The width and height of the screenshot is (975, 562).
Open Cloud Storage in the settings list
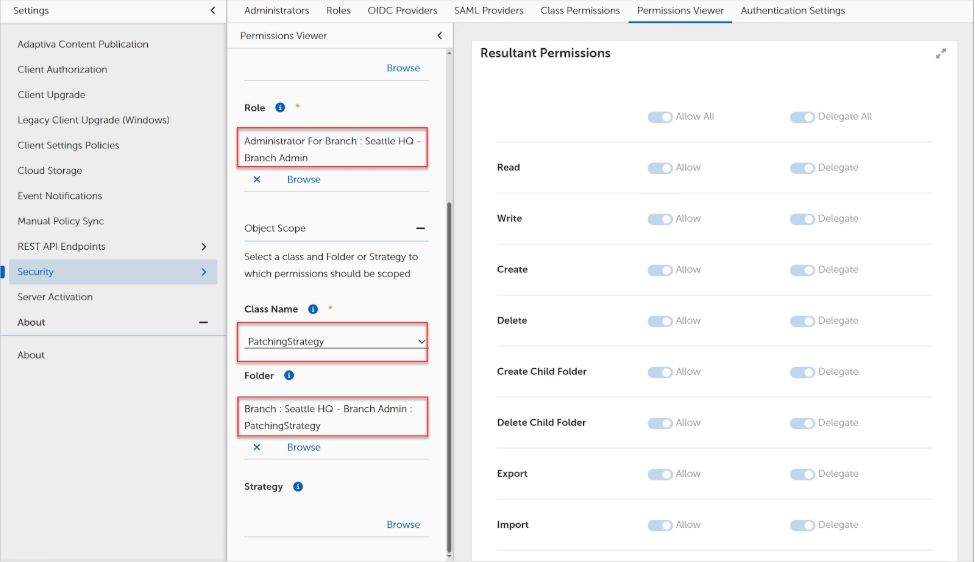tap(50, 171)
